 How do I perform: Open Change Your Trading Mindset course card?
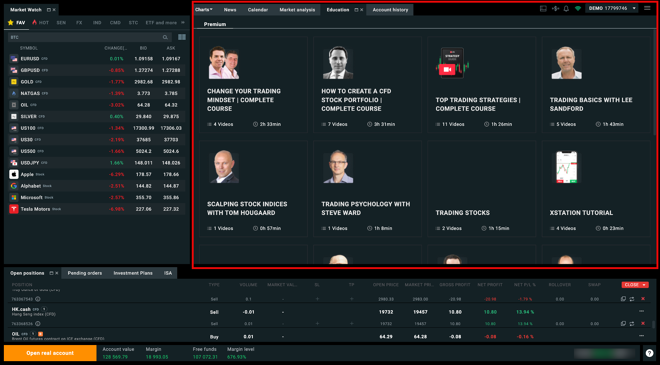click(x=253, y=85)
